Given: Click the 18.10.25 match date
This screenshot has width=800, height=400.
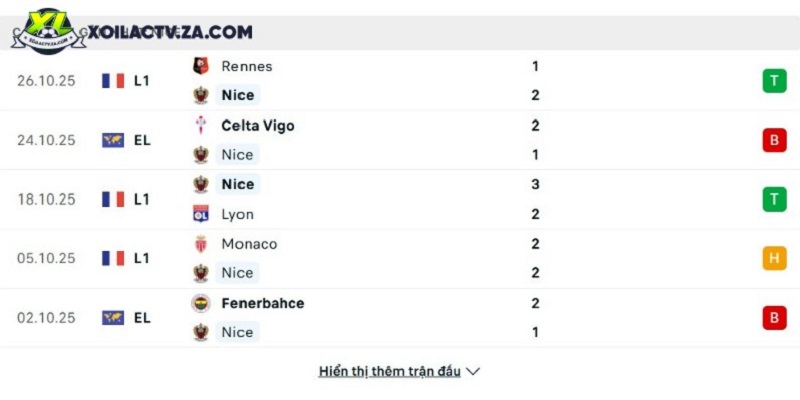Looking at the screenshot, I should [x=46, y=199].
